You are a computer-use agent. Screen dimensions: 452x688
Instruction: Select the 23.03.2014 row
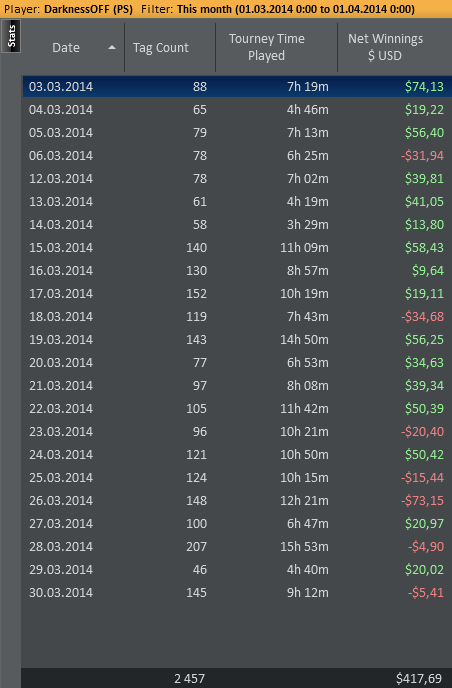237,431
